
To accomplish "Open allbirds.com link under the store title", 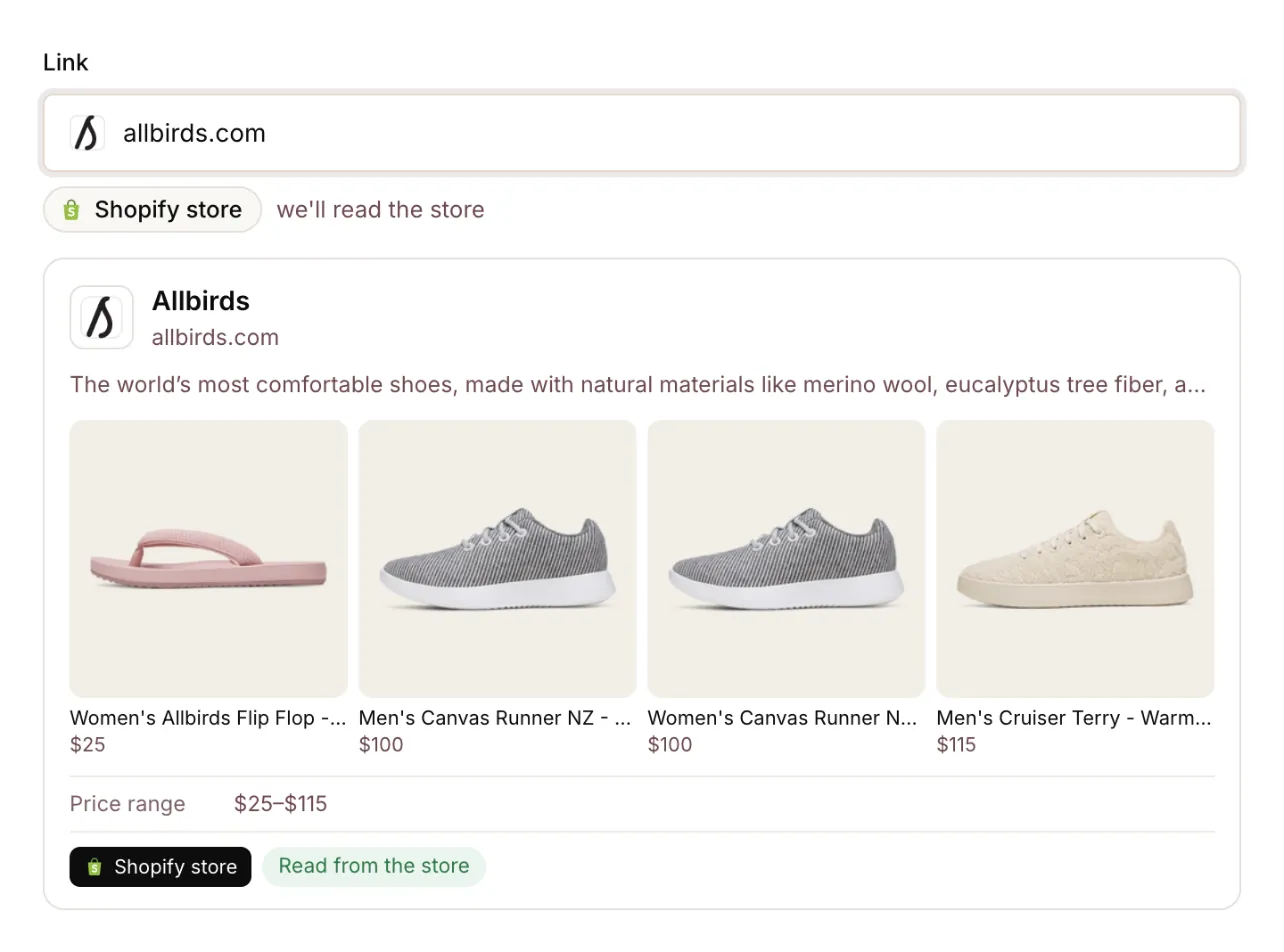I will (215, 337).
